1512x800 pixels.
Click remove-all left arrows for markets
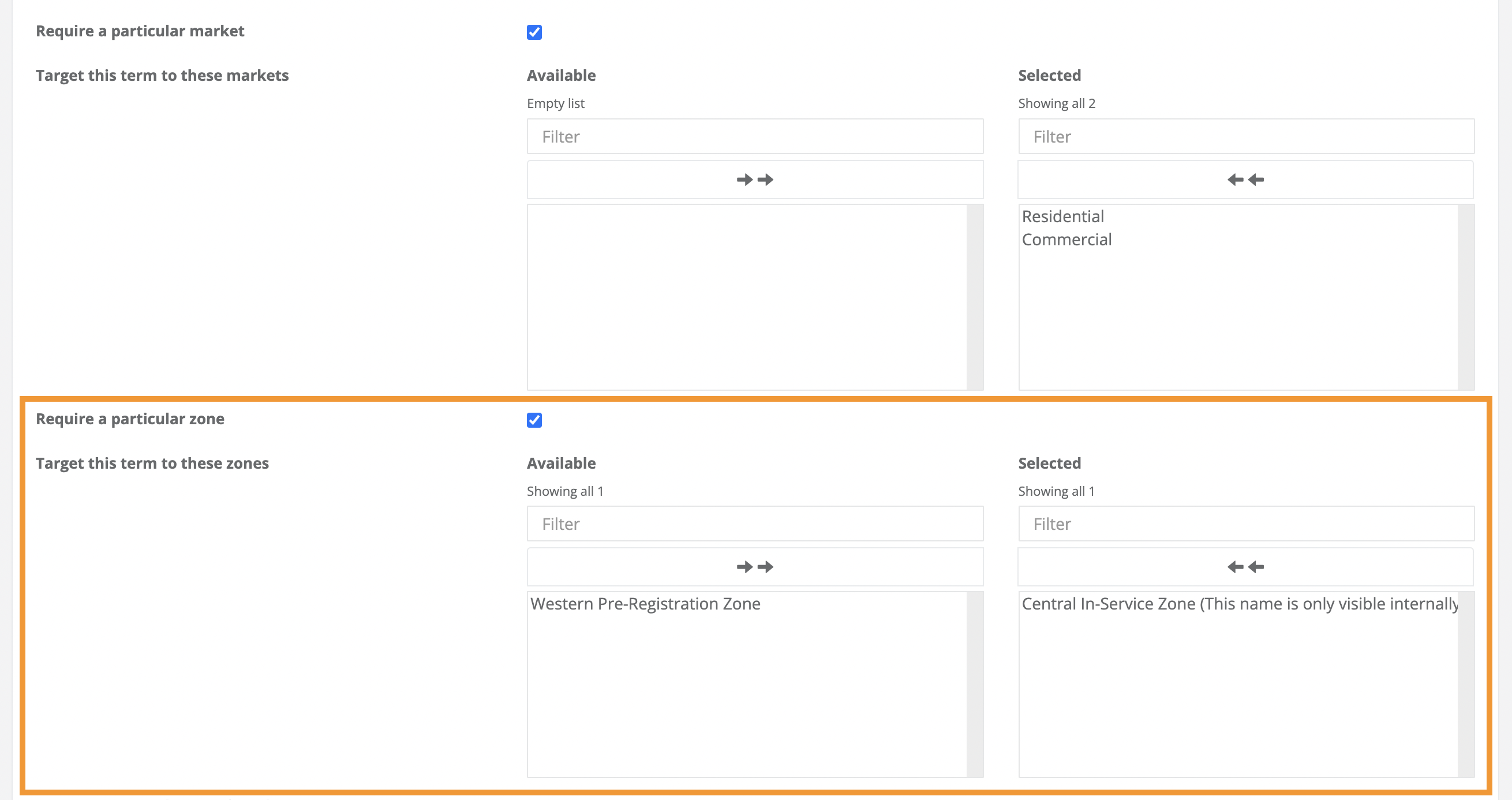click(1245, 180)
